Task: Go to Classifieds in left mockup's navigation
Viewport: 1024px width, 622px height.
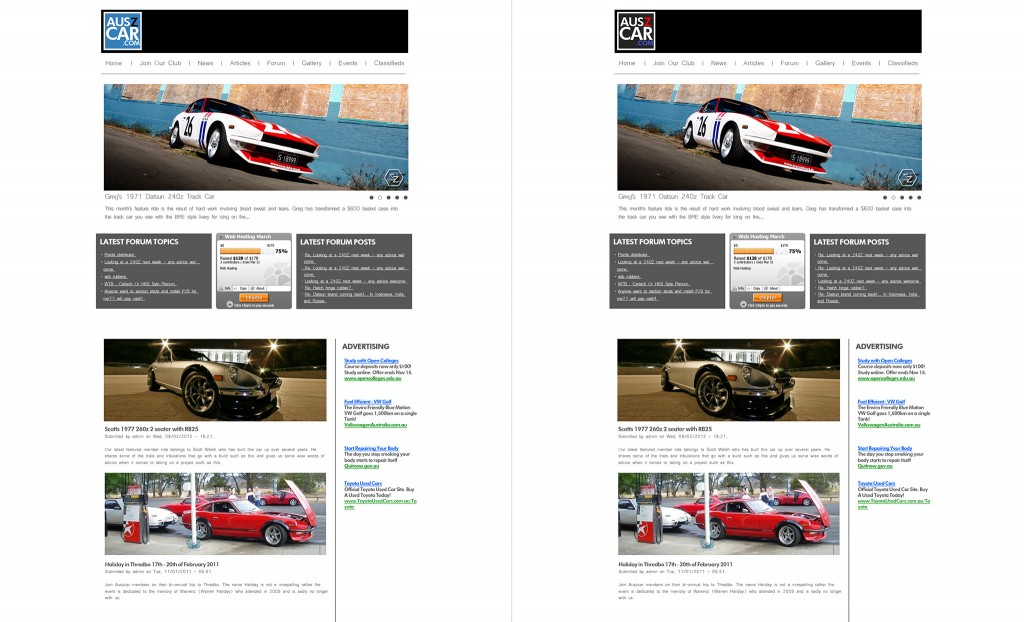Action: pos(389,63)
